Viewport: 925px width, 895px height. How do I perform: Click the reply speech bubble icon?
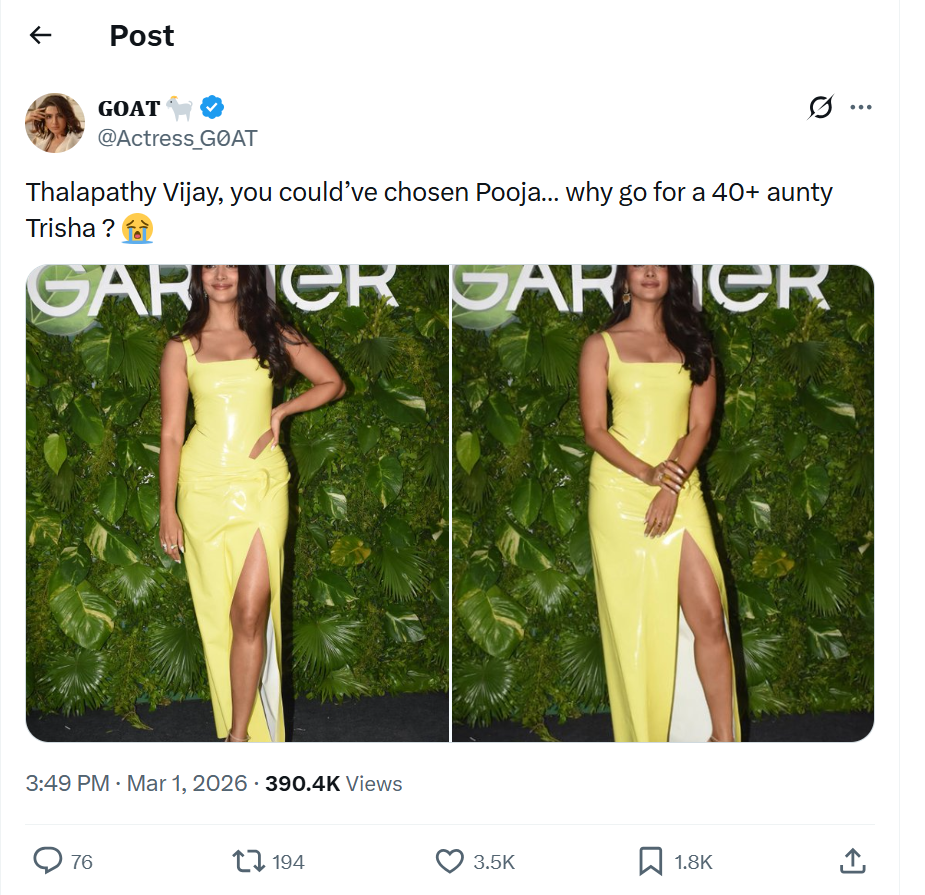pyautogui.click(x=49, y=860)
